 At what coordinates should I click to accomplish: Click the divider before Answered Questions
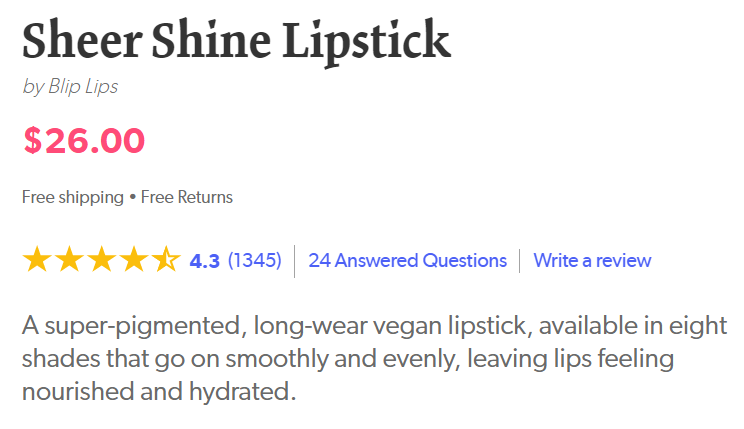pyautogui.click(x=295, y=261)
